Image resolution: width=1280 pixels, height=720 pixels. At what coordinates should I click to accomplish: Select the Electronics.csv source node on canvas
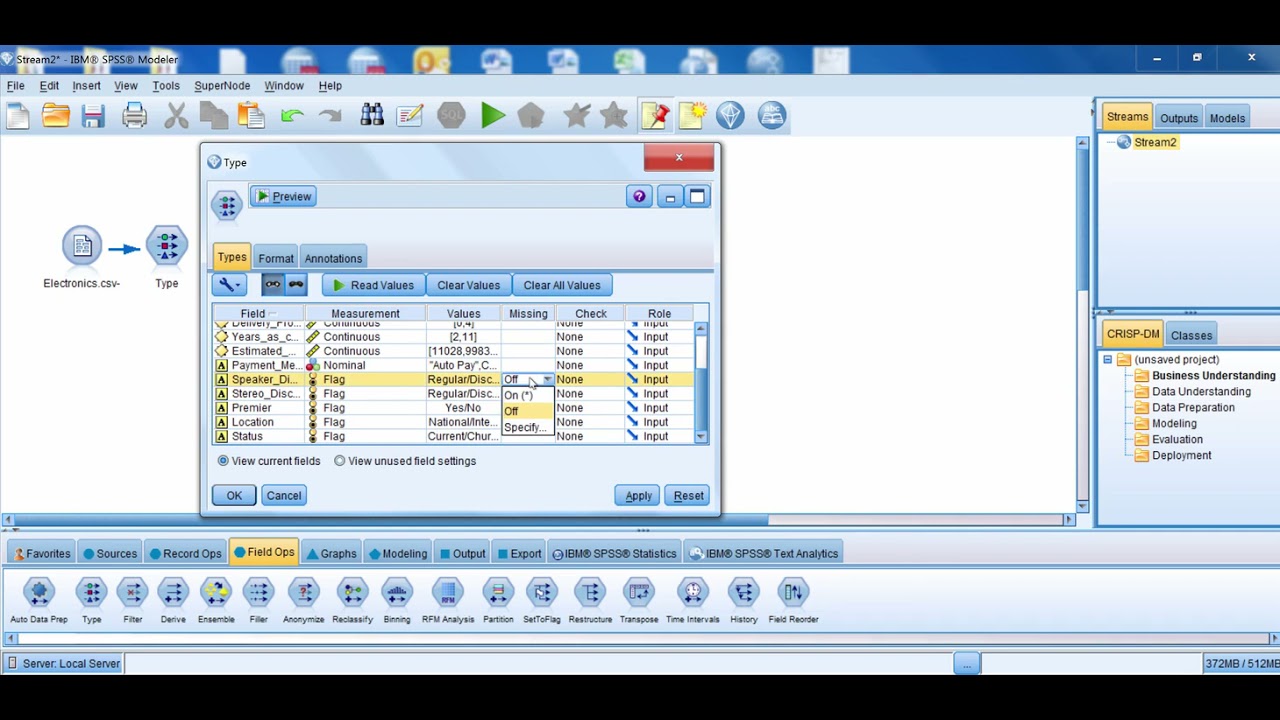(x=81, y=247)
